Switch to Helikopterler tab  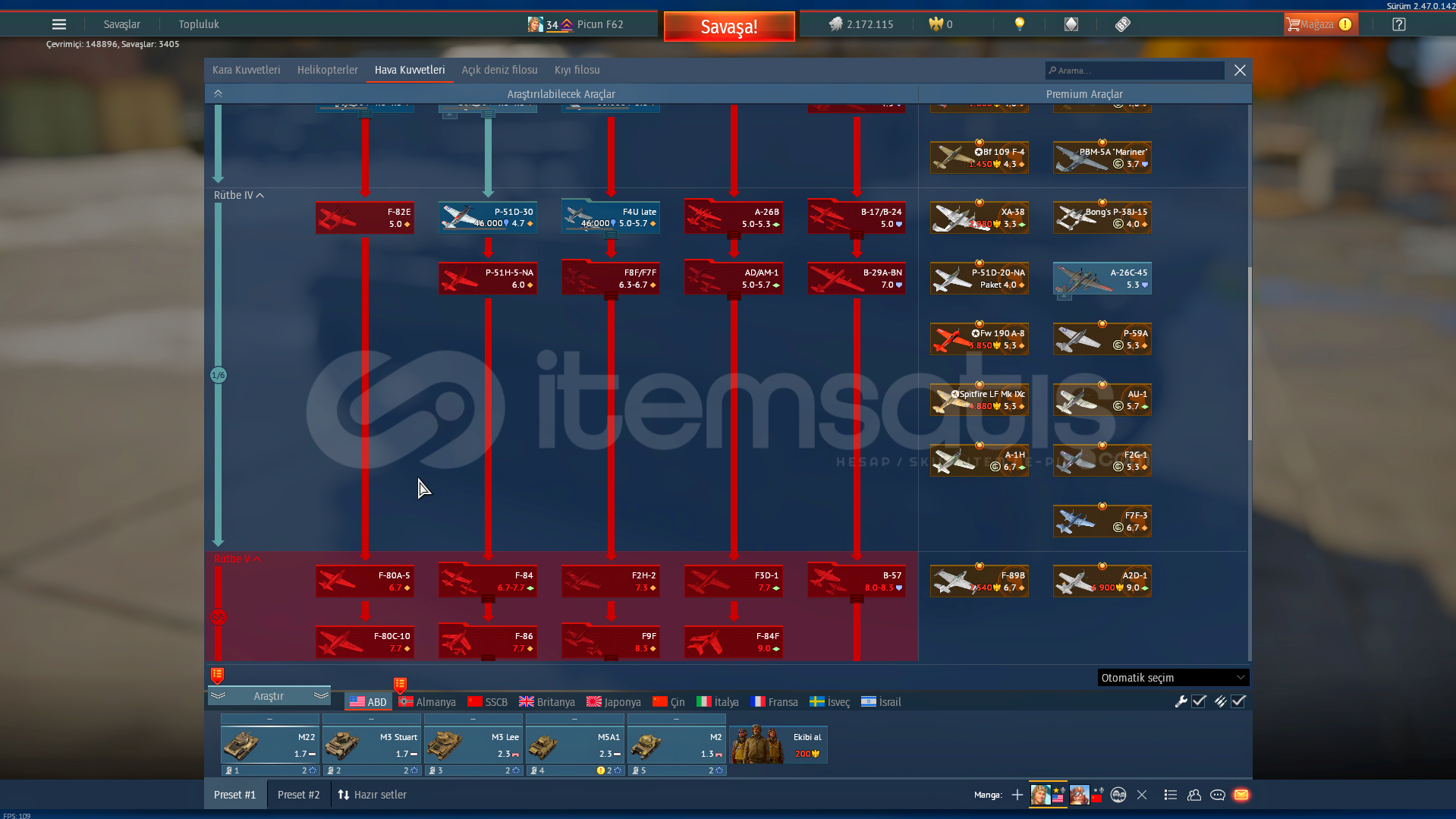coord(328,70)
